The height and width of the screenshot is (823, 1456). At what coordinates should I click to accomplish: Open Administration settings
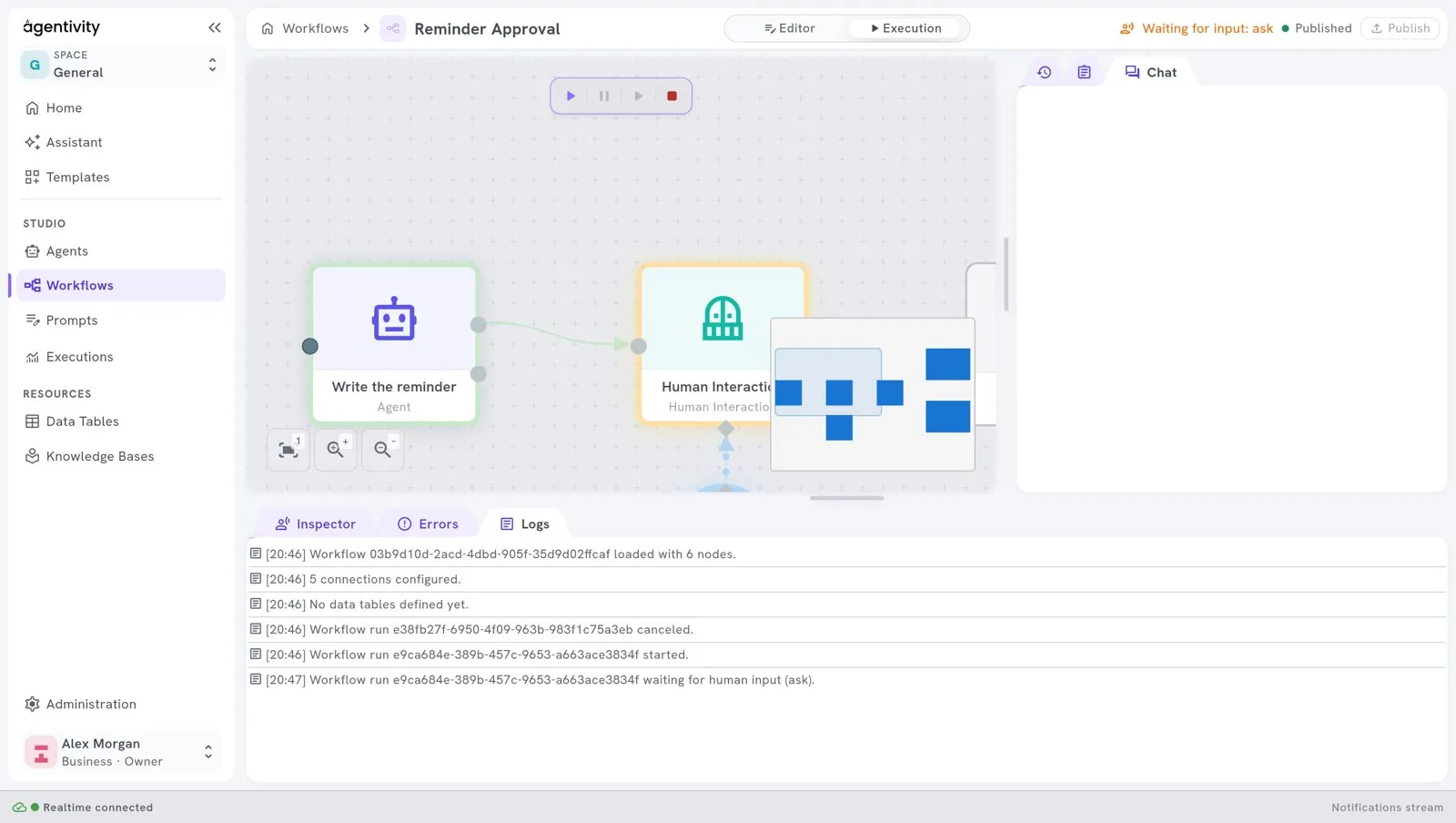pyautogui.click(x=121, y=704)
